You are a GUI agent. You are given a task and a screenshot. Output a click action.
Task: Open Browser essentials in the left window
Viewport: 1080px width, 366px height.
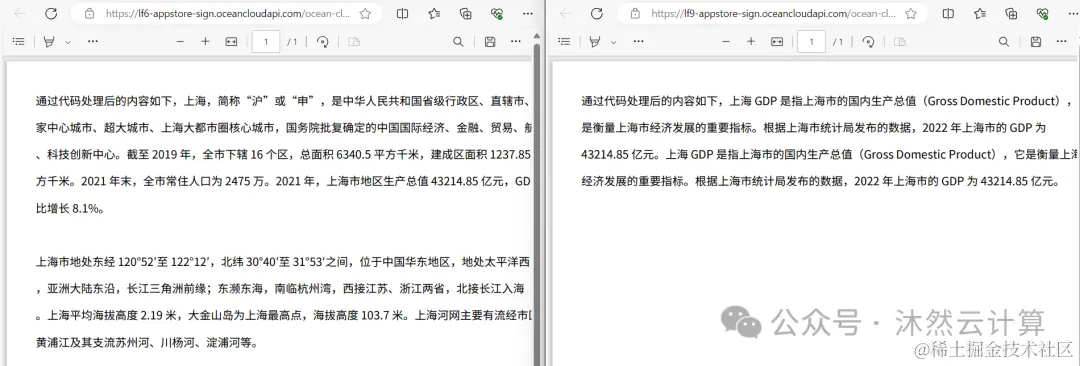(497, 14)
